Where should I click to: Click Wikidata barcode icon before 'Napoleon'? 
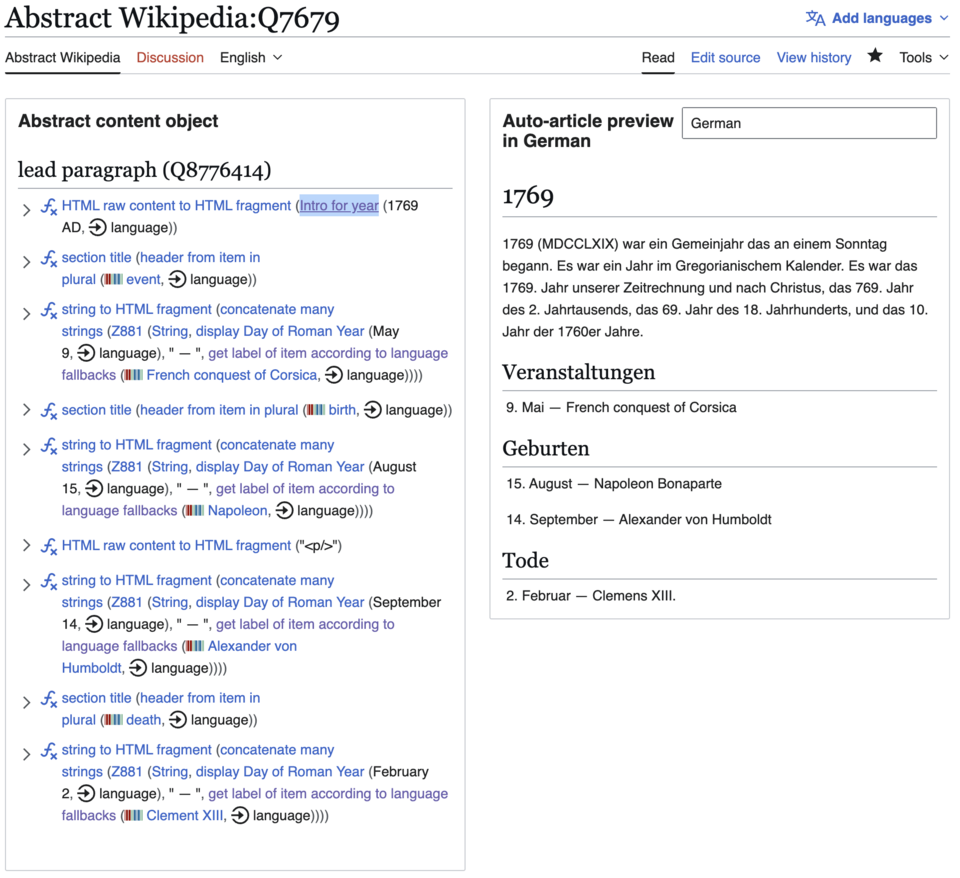[x=194, y=511]
